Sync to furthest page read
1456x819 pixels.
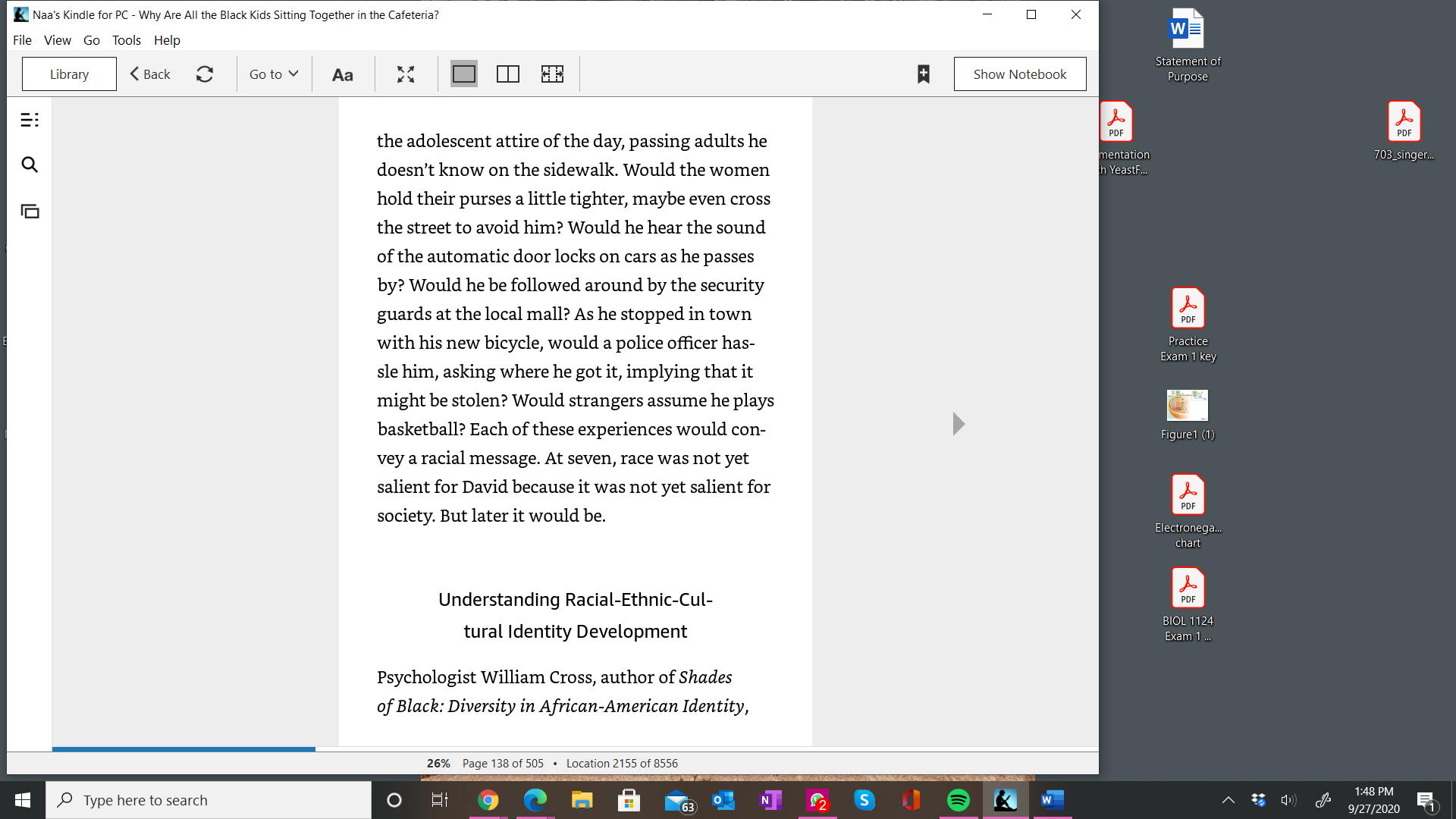(x=205, y=74)
